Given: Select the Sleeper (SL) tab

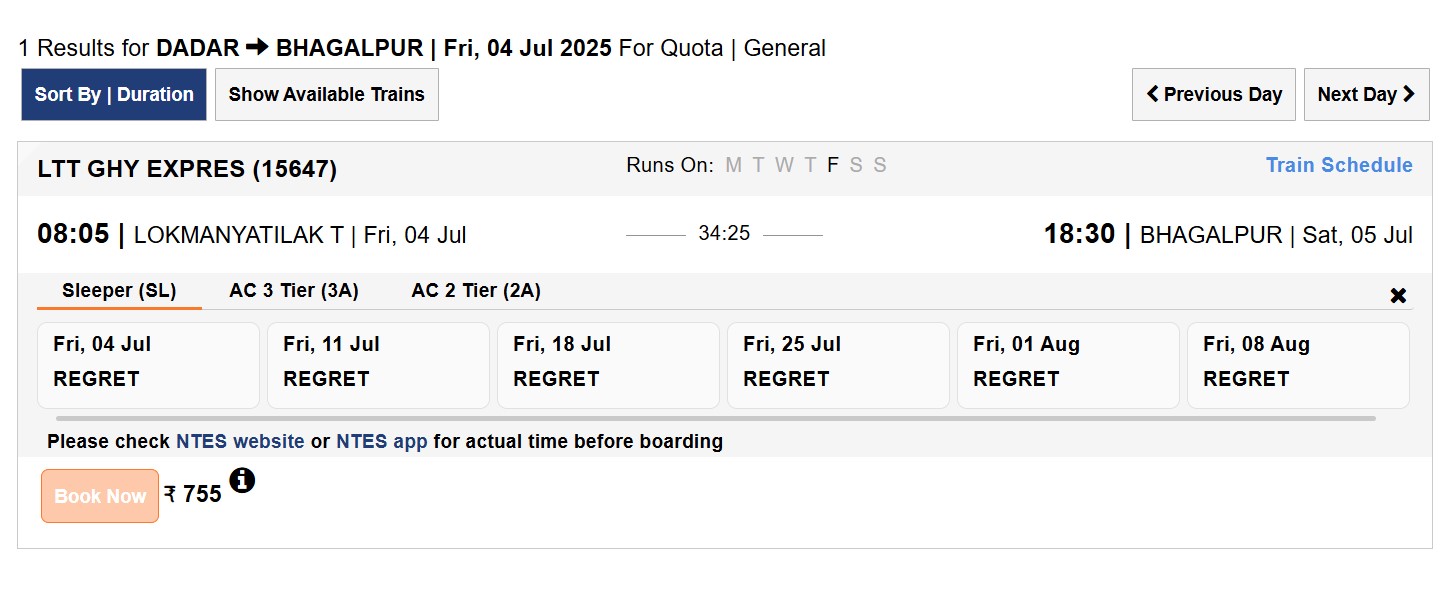Looking at the screenshot, I should 119,291.
